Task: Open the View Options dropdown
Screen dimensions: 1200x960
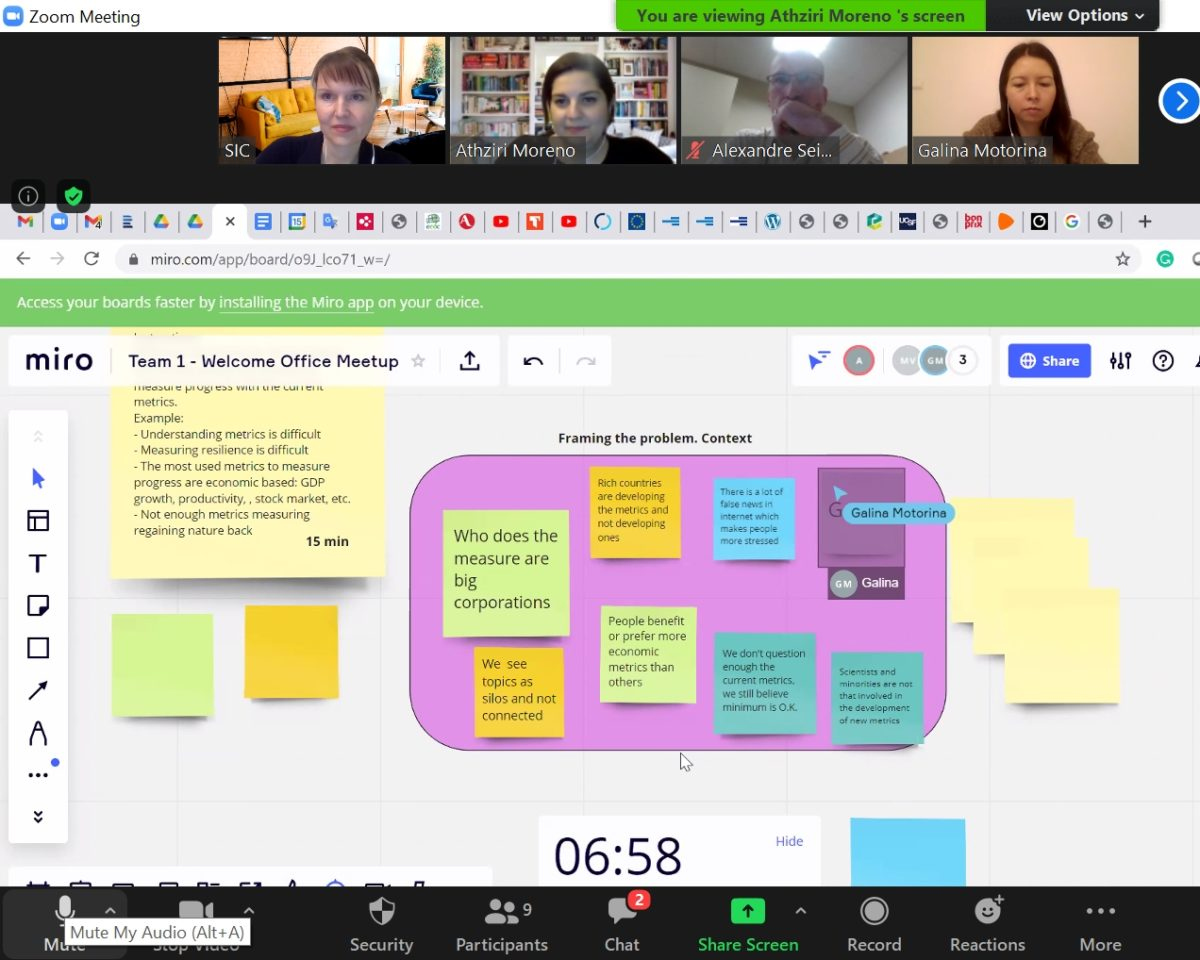Action: [x=1084, y=15]
